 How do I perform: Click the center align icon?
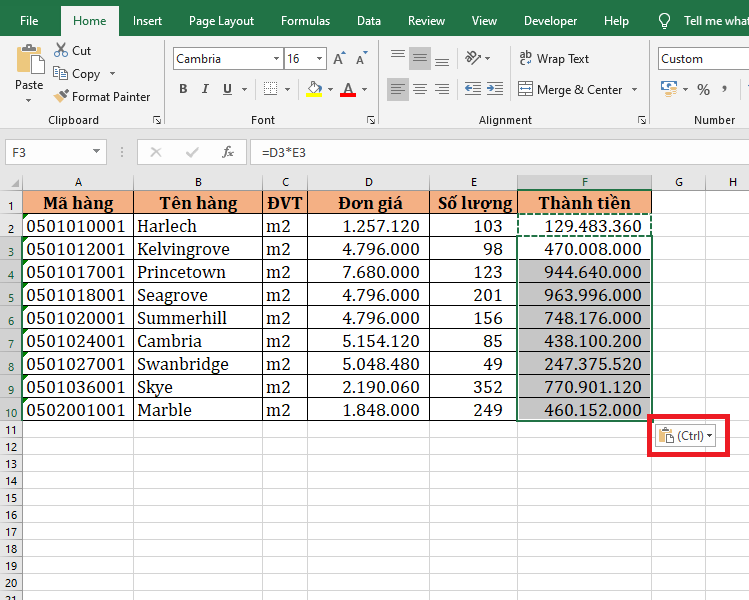coord(420,90)
